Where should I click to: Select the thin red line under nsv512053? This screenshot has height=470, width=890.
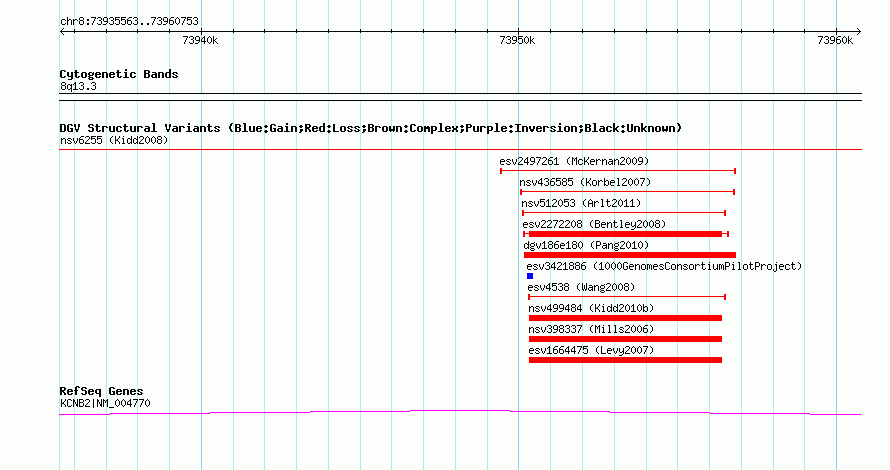click(x=624, y=213)
